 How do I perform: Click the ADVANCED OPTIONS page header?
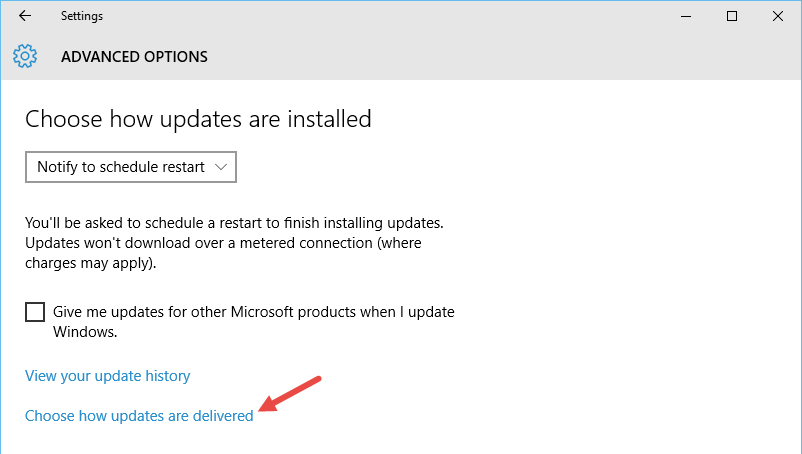tap(134, 57)
